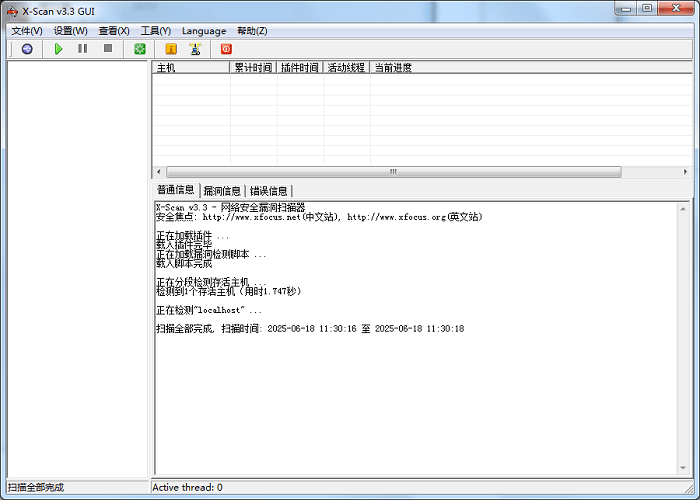Start scanning with the green play button
Viewport: 700px width, 500px height.
click(59, 49)
